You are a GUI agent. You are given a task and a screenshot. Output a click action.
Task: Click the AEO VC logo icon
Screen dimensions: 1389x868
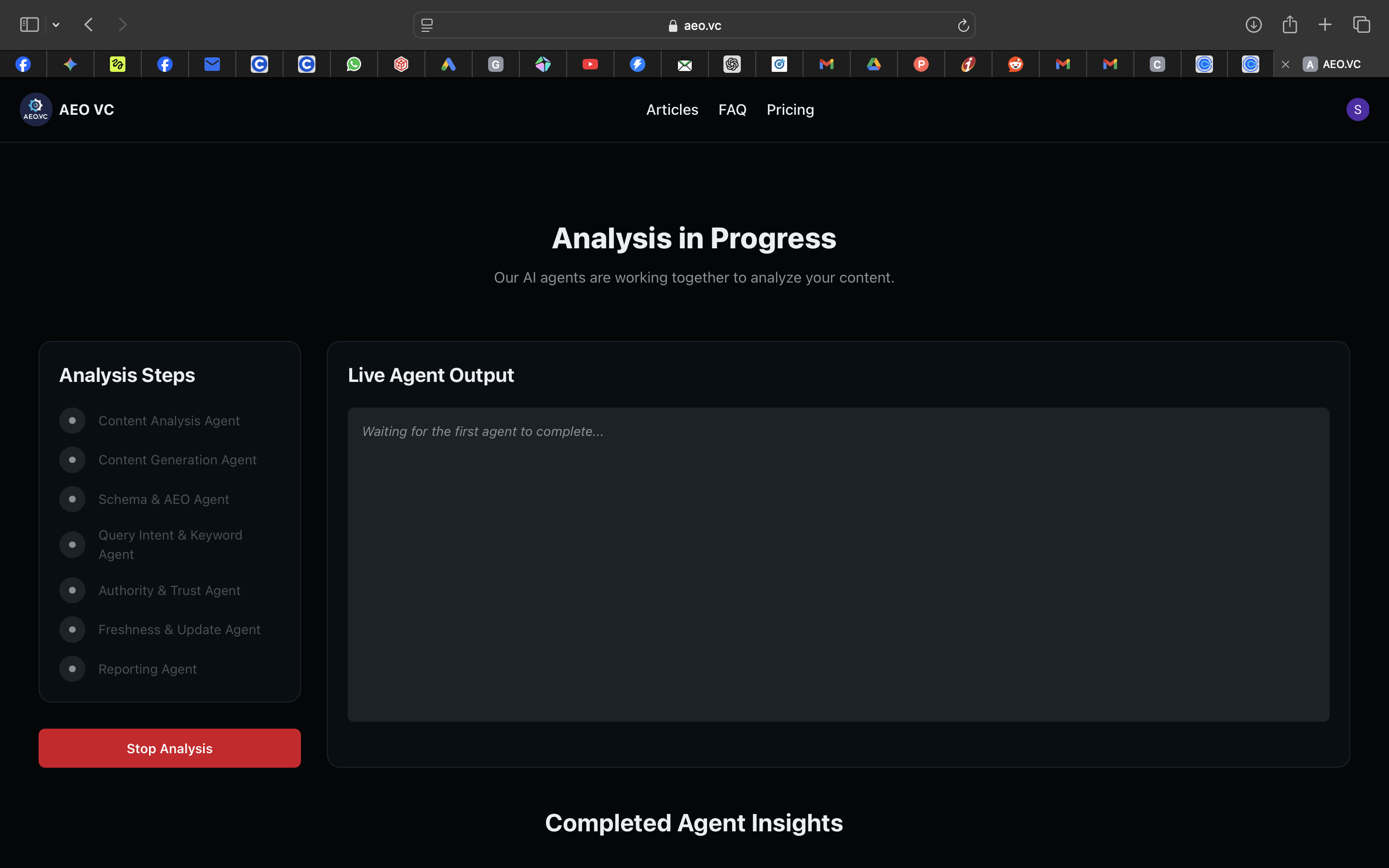point(36,109)
